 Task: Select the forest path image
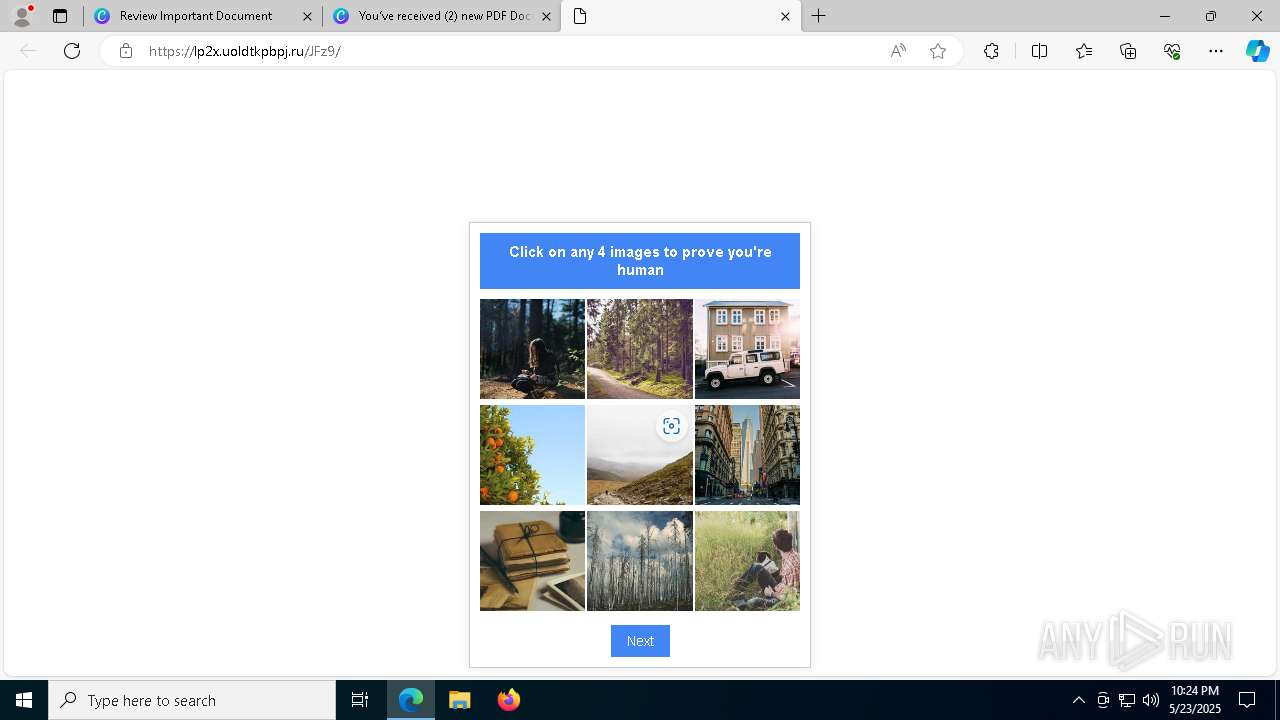click(x=640, y=349)
